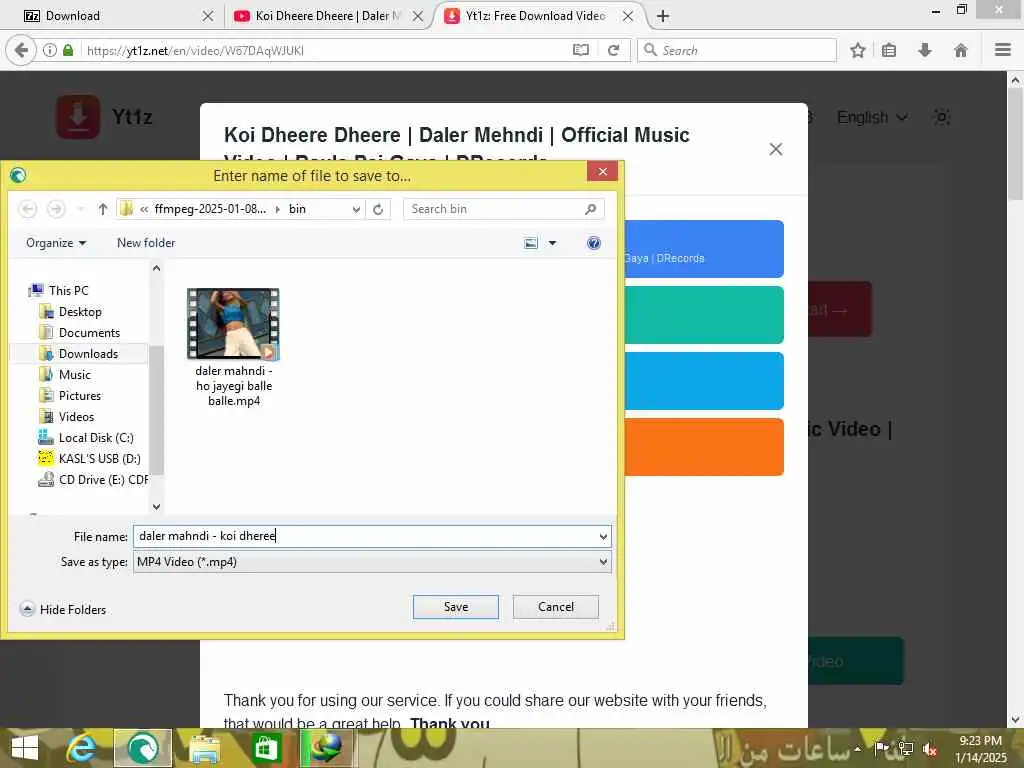This screenshot has height=768, width=1024.
Task: Open the Windows Store taskbar icon
Action: click(266, 748)
